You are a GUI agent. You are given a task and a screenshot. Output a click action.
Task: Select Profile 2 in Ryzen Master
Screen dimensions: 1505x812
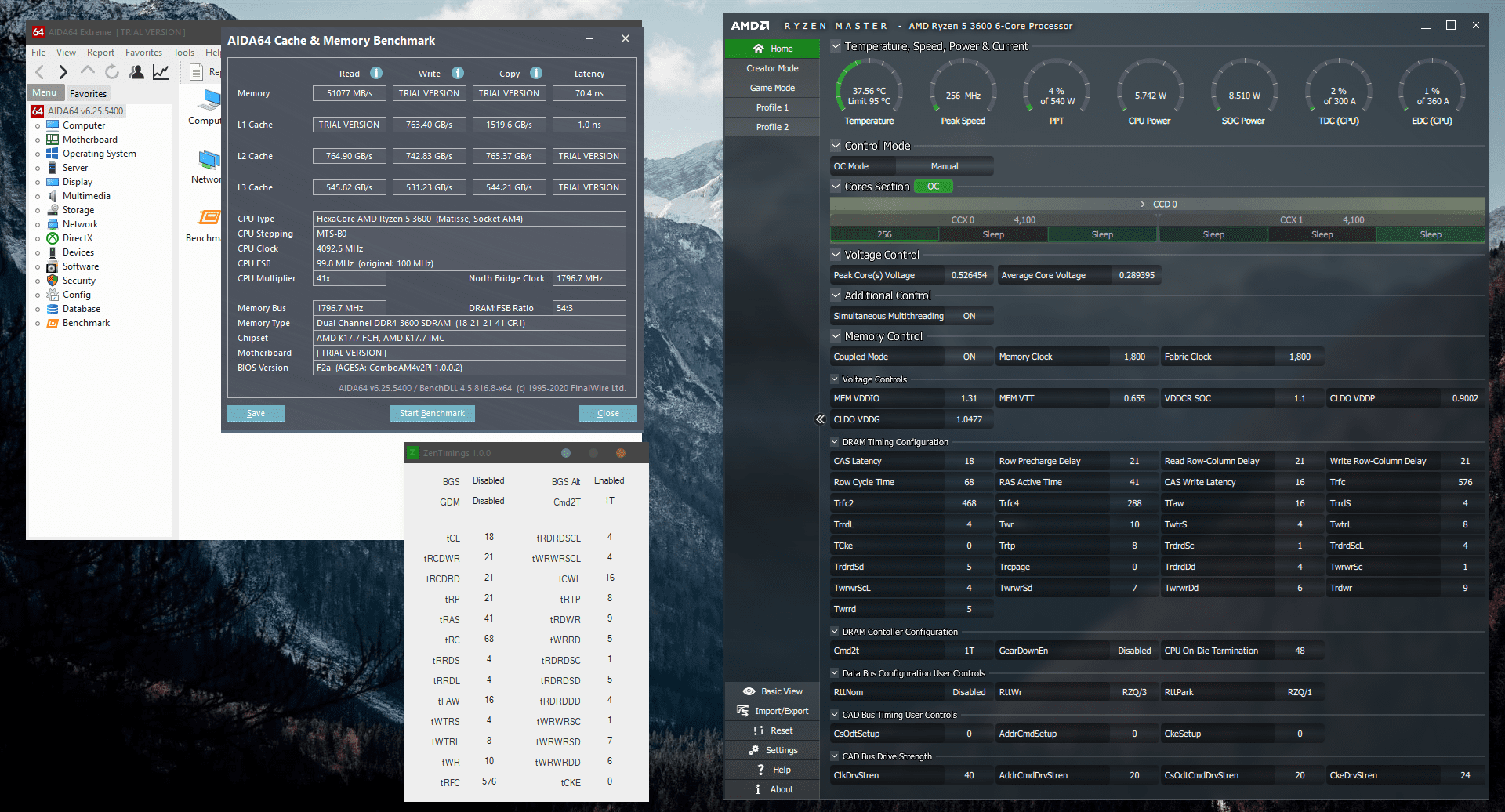point(772,127)
